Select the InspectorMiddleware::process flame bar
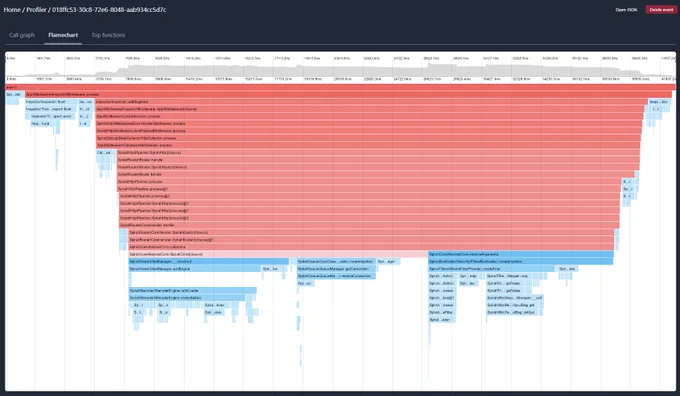The image size is (680, 396). tap(348, 95)
